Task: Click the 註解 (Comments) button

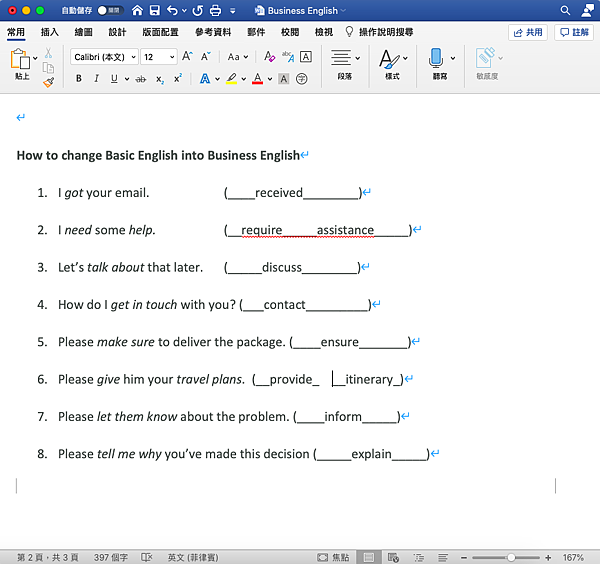Action: pyautogui.click(x=574, y=32)
